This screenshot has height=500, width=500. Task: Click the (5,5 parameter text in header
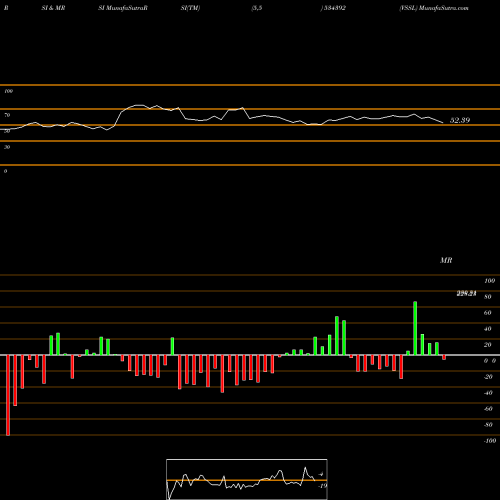tap(257, 8)
